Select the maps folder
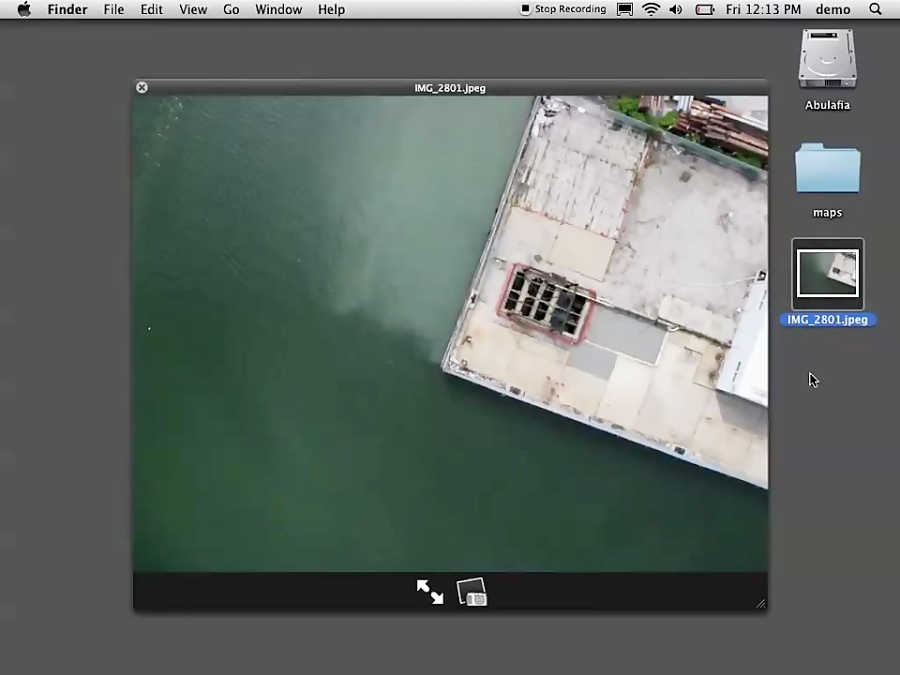Image resolution: width=900 pixels, height=675 pixels. pos(827,169)
